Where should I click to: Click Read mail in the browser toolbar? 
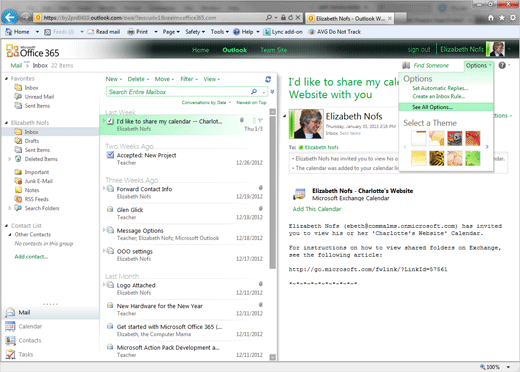pyautogui.click(x=104, y=32)
